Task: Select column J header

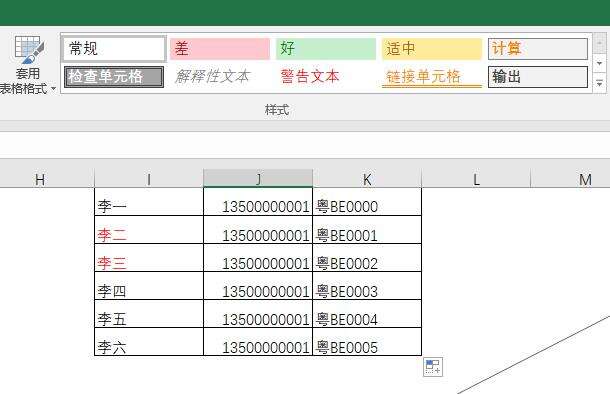Action: coord(258,179)
